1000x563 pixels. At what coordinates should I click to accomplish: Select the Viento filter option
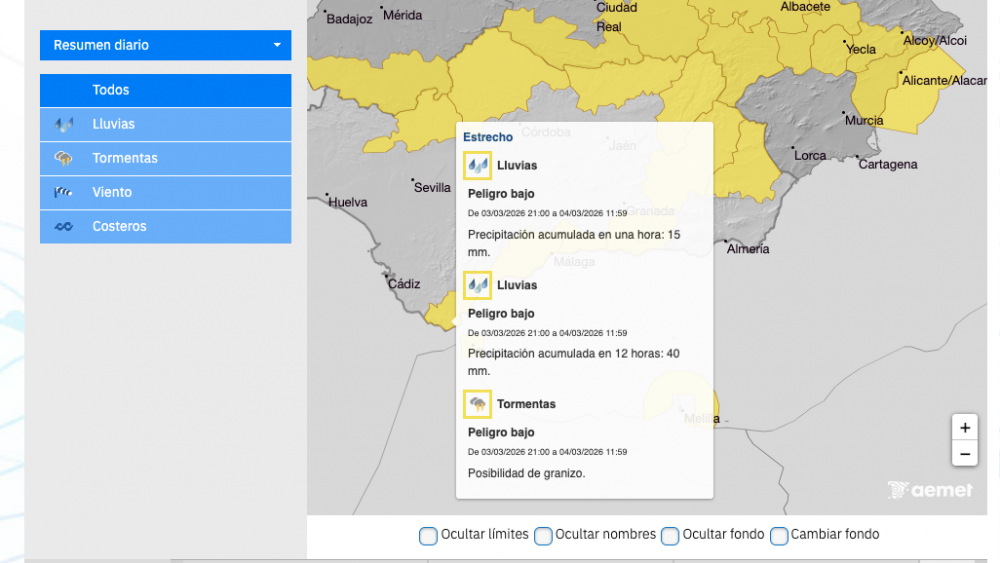tap(165, 192)
